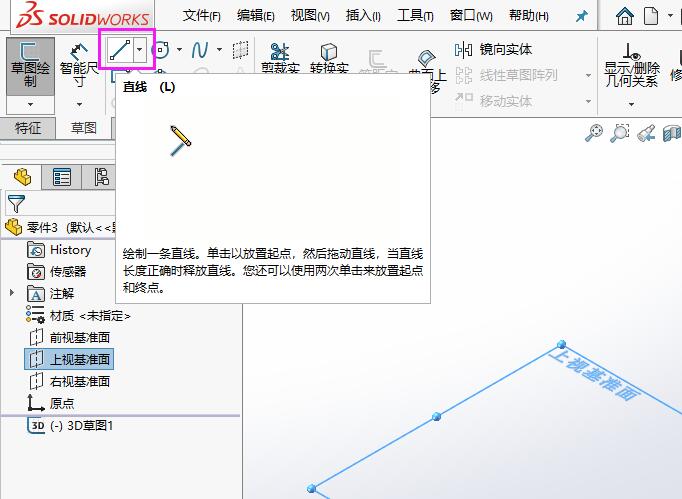The image size is (682, 499).
Task: Click 线性草图阵列 linear sketch pattern
Action: point(506,75)
